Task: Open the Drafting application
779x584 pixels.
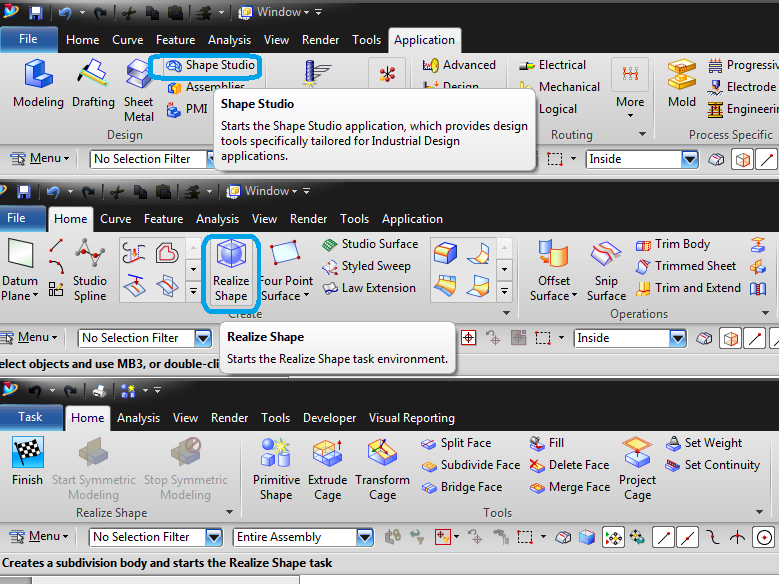Action: [x=93, y=83]
